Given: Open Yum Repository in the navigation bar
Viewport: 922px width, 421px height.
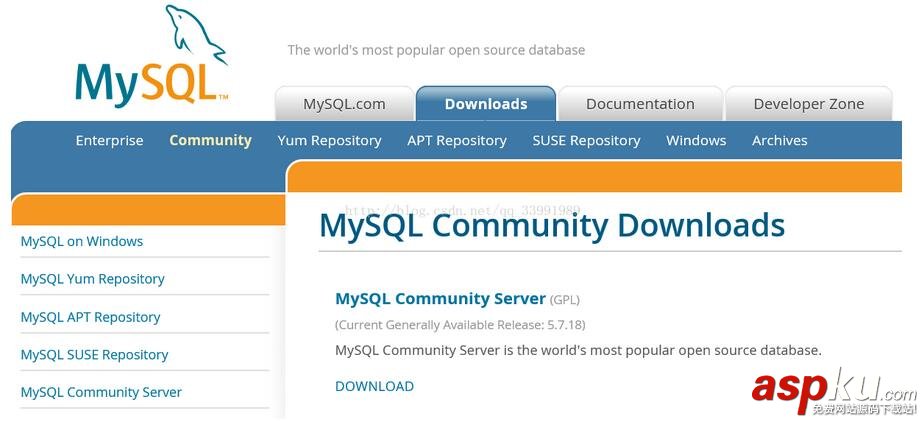Looking at the screenshot, I should click(329, 141).
